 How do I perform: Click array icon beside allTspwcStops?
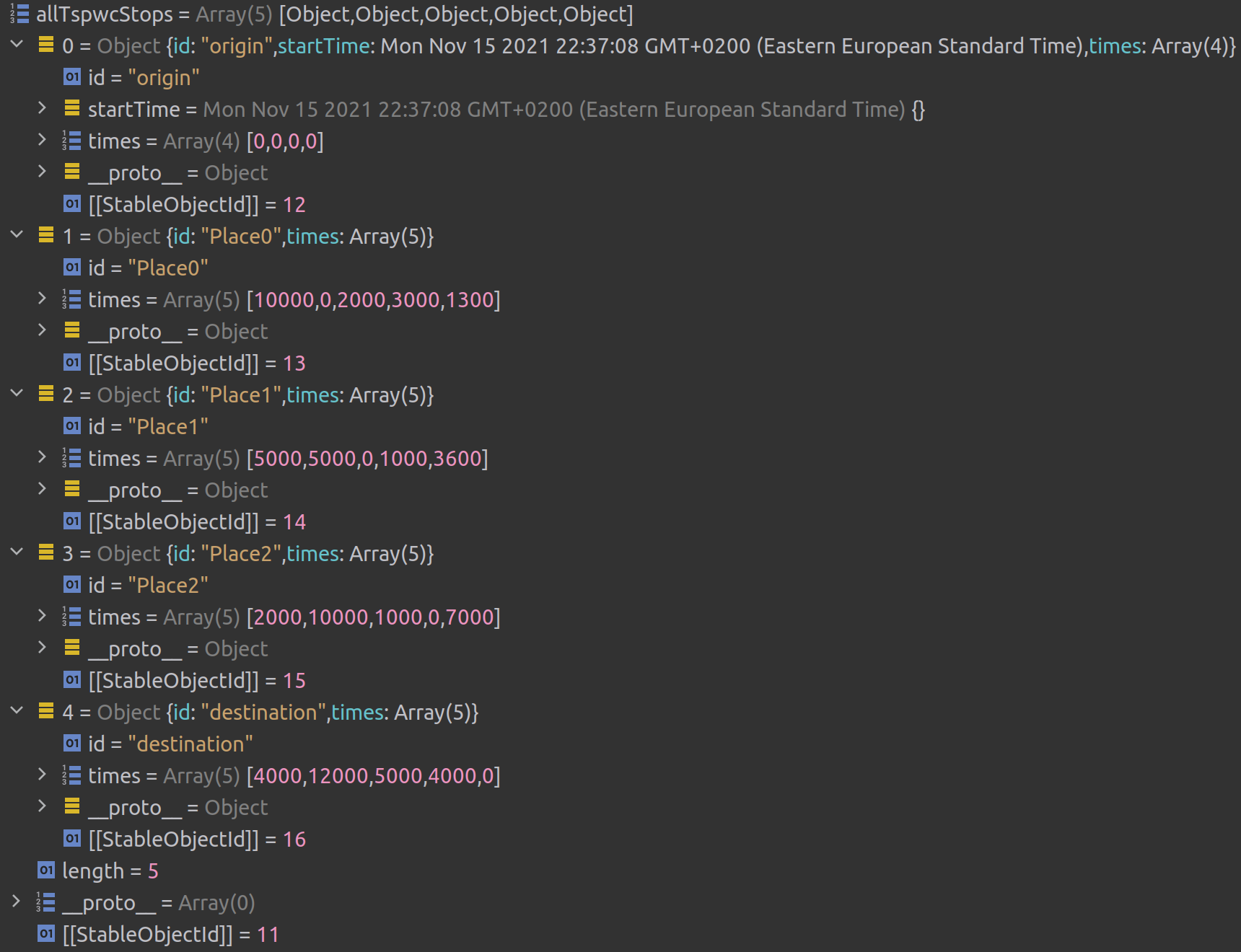point(19,14)
